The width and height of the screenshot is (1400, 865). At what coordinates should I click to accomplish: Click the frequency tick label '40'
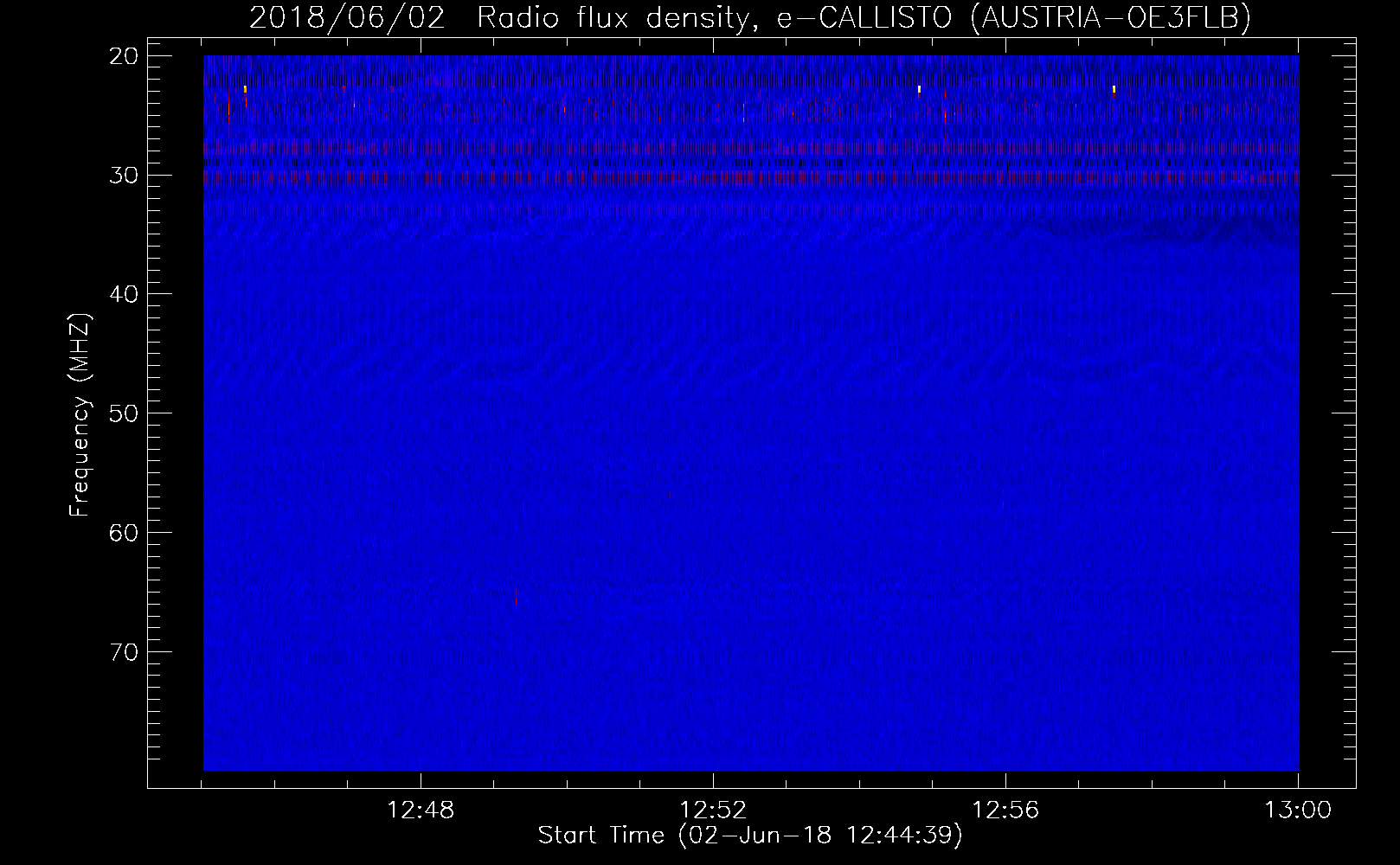click(x=124, y=294)
